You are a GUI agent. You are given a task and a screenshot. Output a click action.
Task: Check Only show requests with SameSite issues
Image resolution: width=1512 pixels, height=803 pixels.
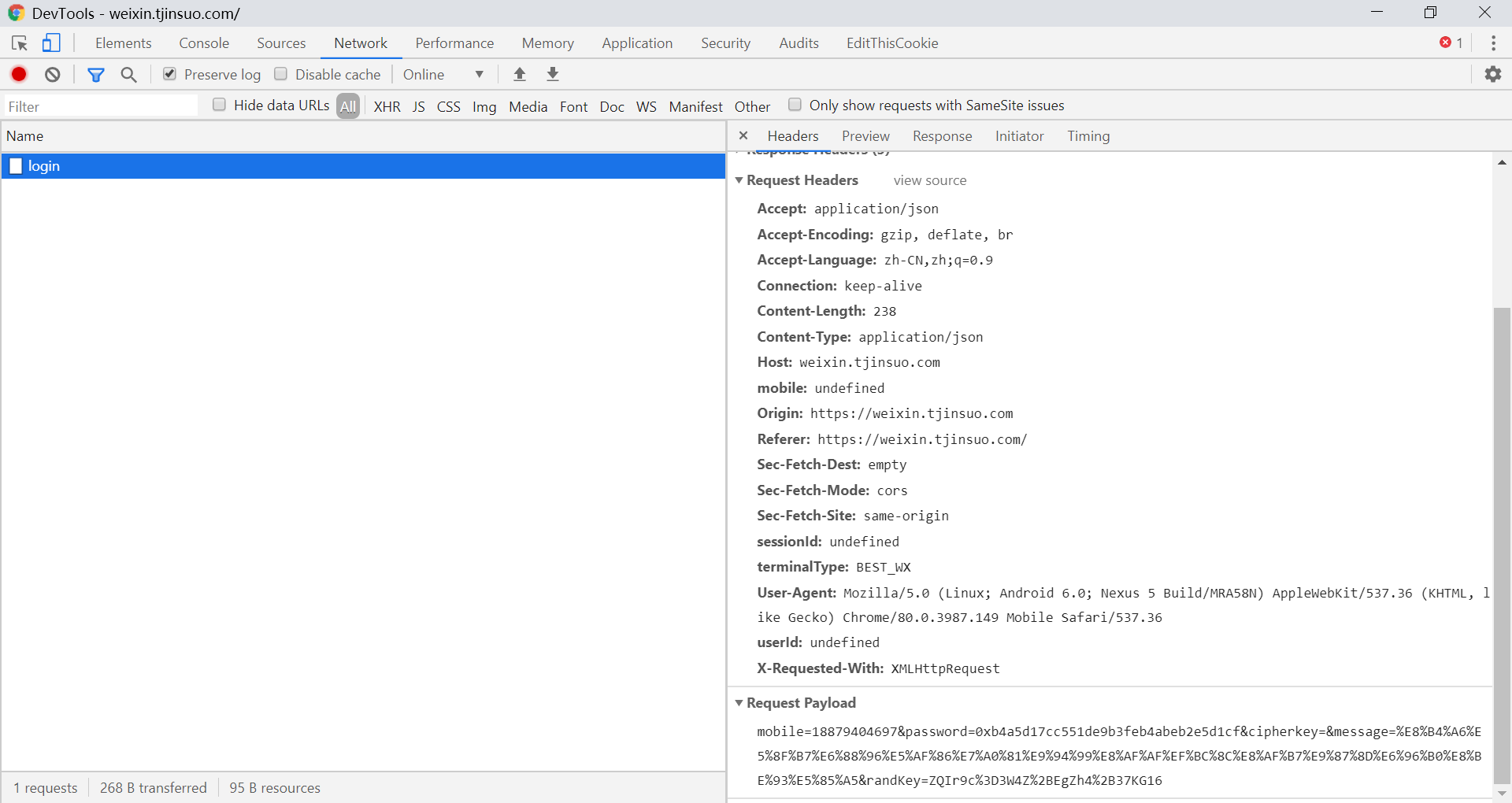795,105
